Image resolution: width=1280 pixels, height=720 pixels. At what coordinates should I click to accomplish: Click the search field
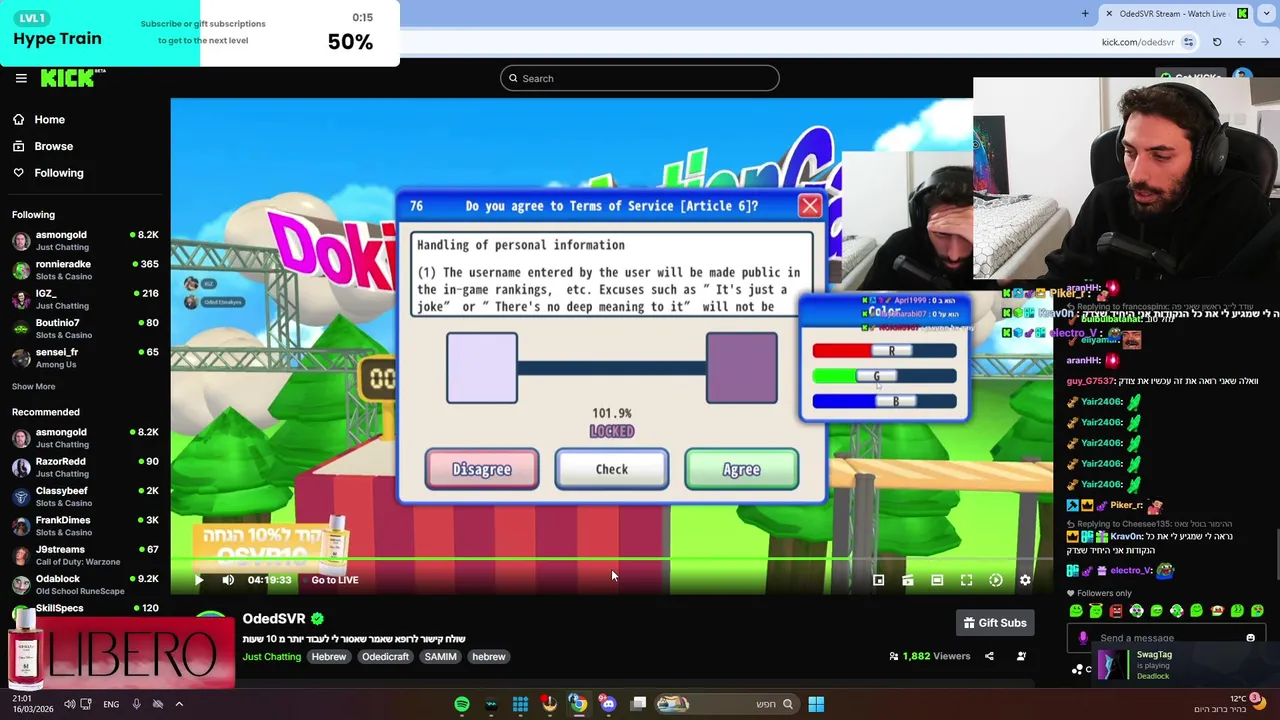640,78
